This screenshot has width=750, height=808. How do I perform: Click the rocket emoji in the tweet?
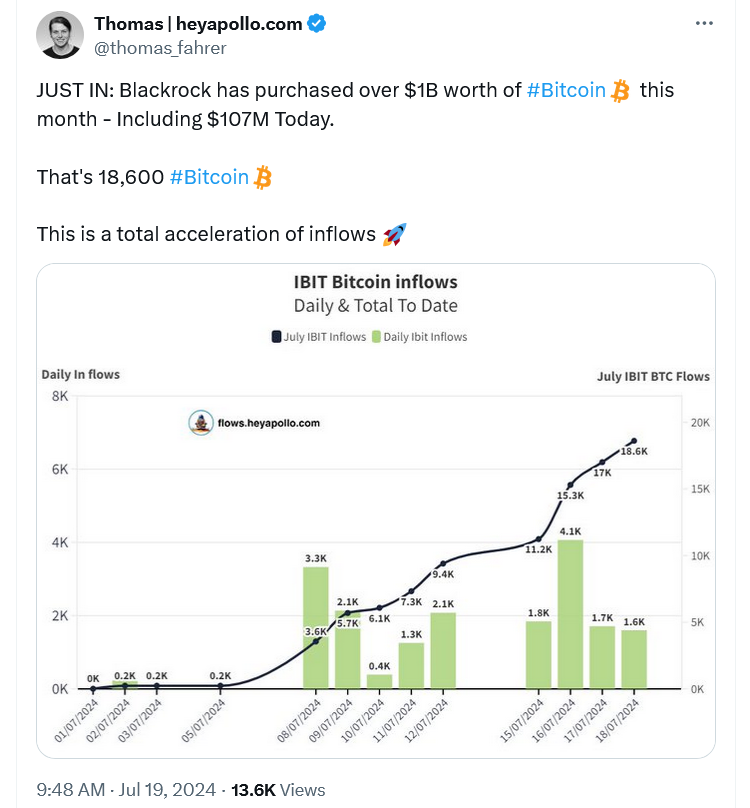(394, 234)
